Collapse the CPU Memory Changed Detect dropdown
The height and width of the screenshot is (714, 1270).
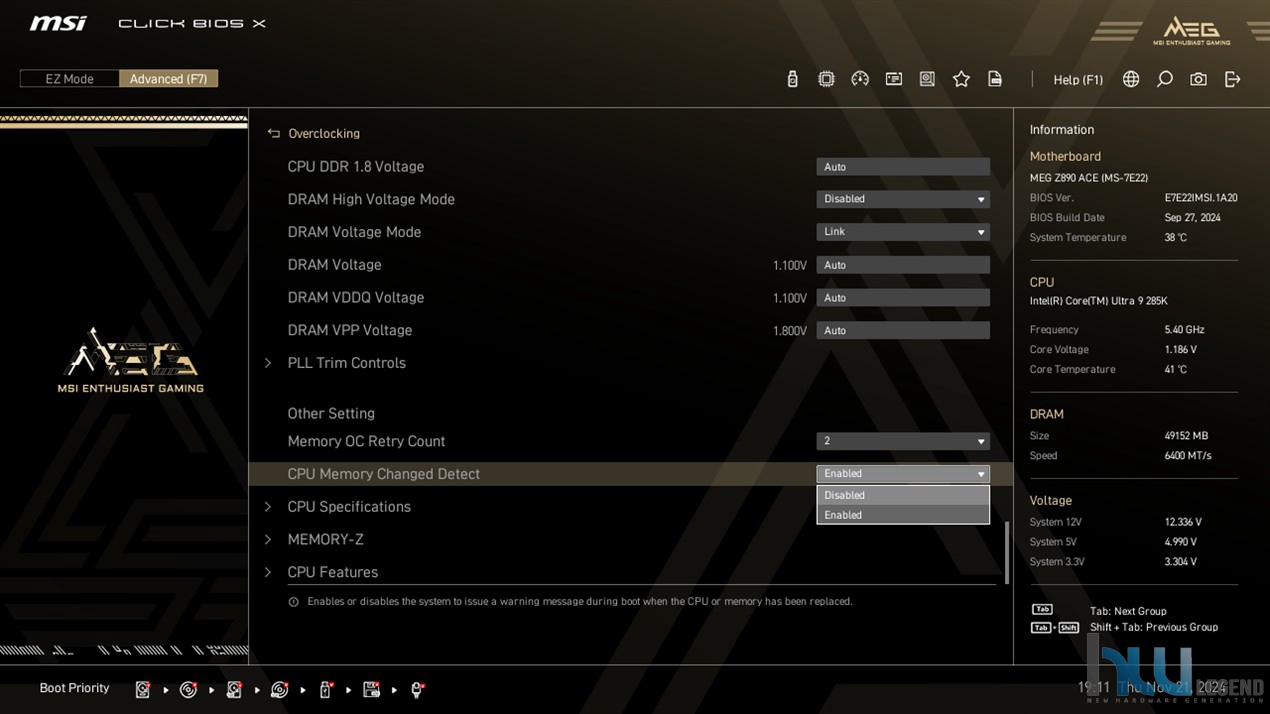pos(903,474)
